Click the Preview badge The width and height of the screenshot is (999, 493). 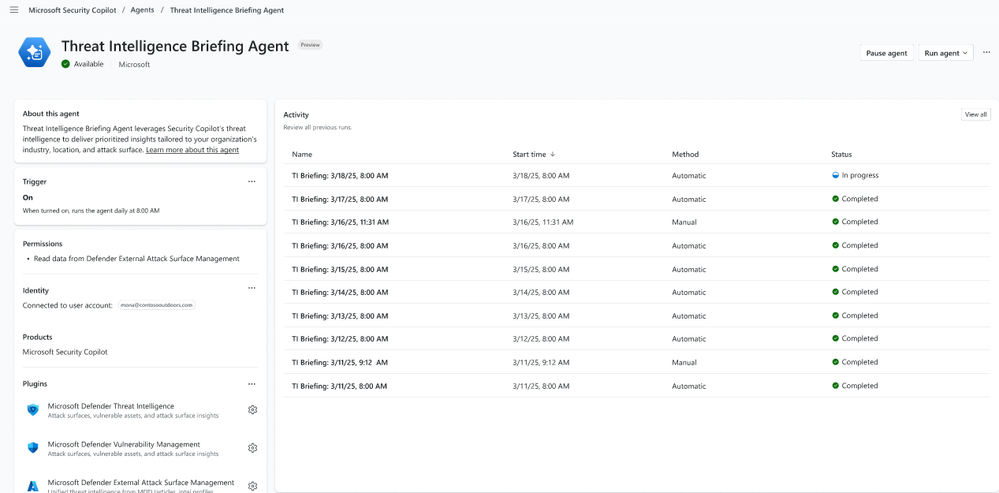310,45
